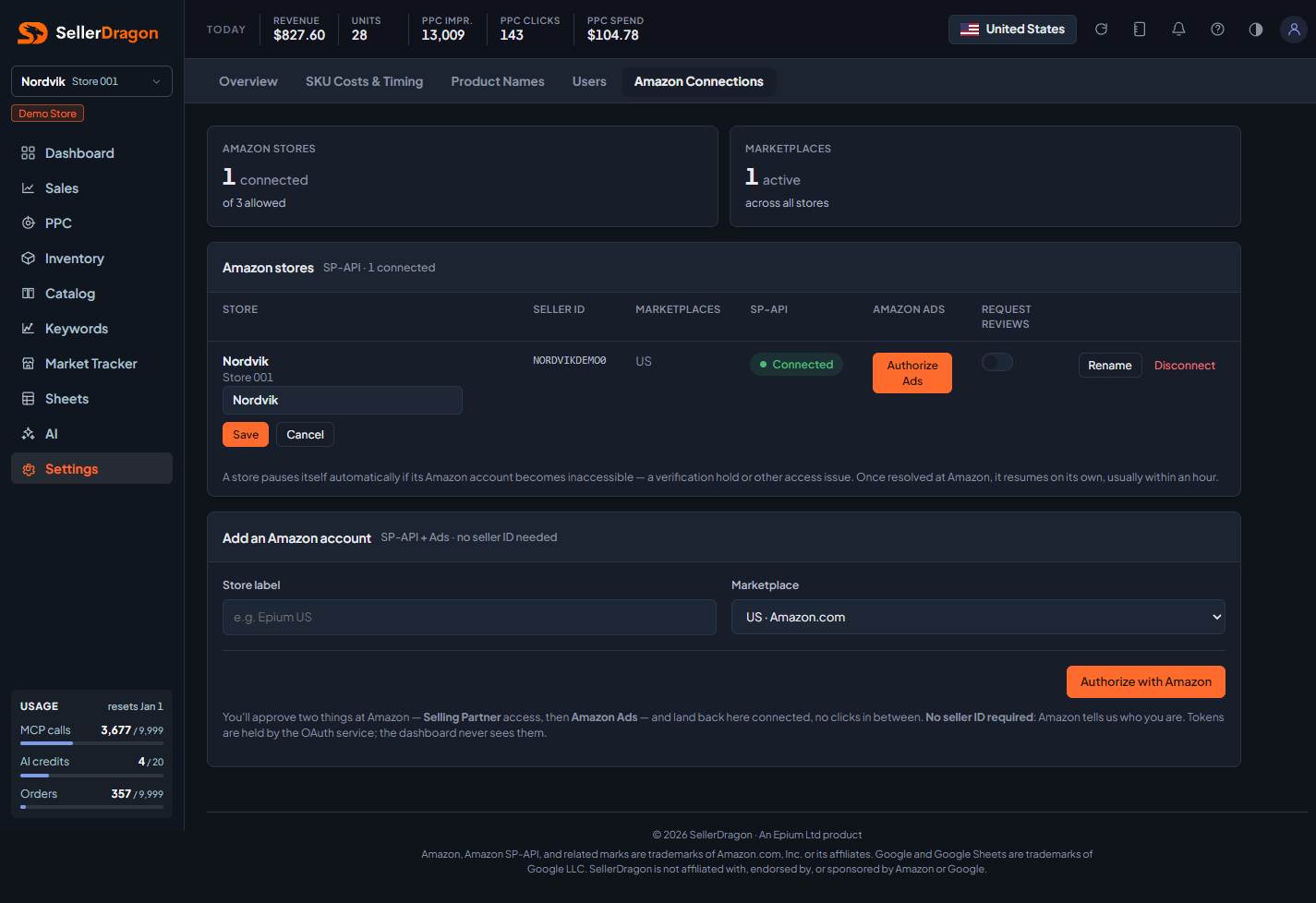The image size is (1316, 903).
Task: Open the United States marketplace selector
Action: click(x=1012, y=30)
